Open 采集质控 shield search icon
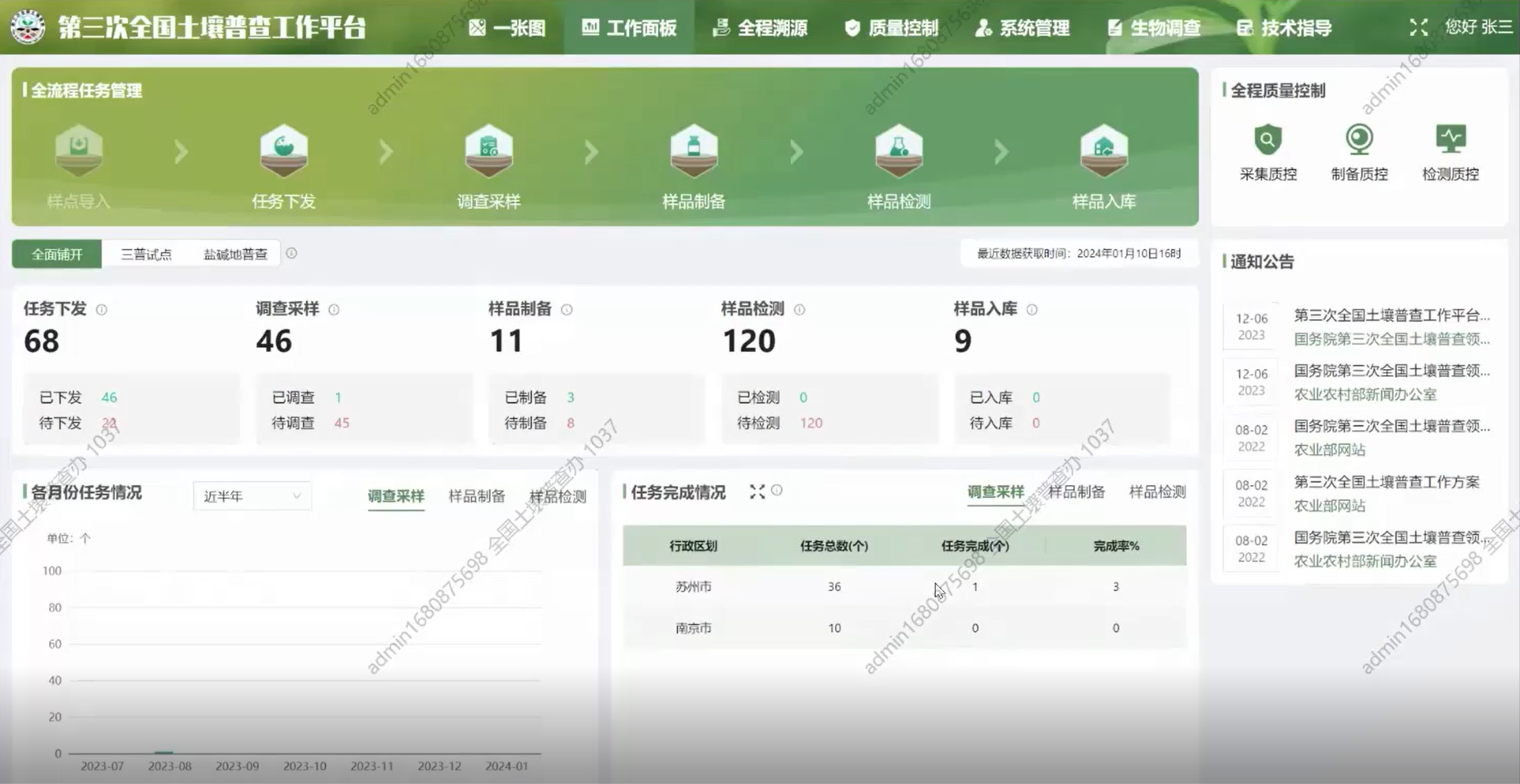This screenshot has width=1520, height=784. coord(1267,140)
